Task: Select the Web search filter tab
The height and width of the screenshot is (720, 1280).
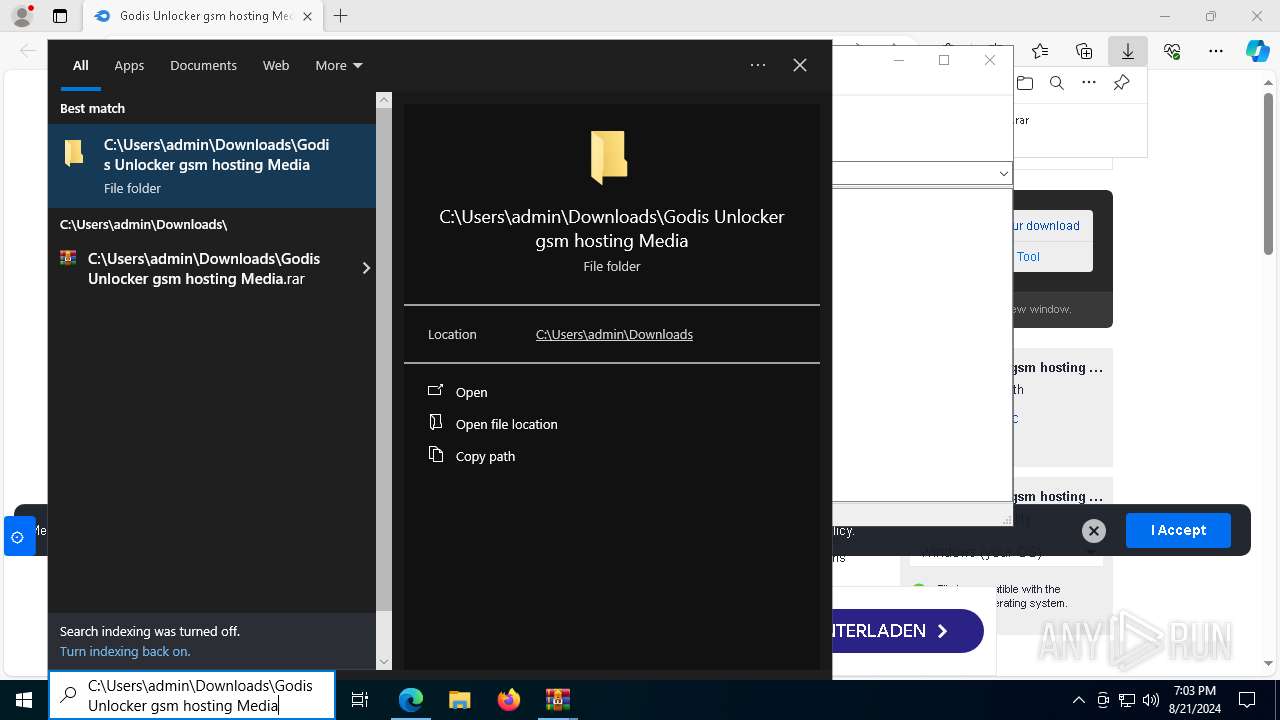Action: (276, 65)
